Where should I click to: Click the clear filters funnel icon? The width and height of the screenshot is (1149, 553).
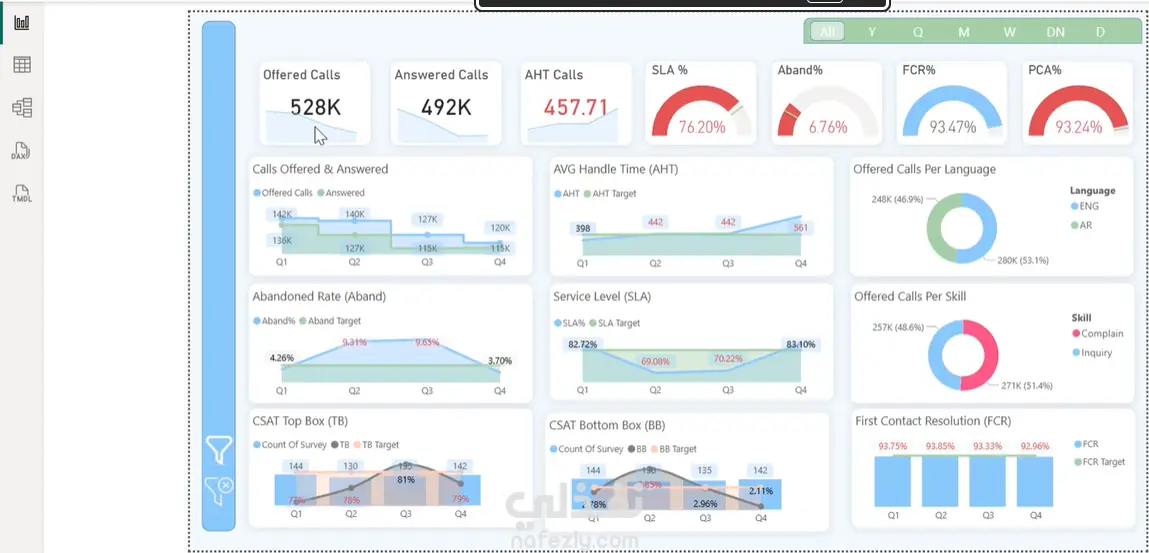click(220, 490)
